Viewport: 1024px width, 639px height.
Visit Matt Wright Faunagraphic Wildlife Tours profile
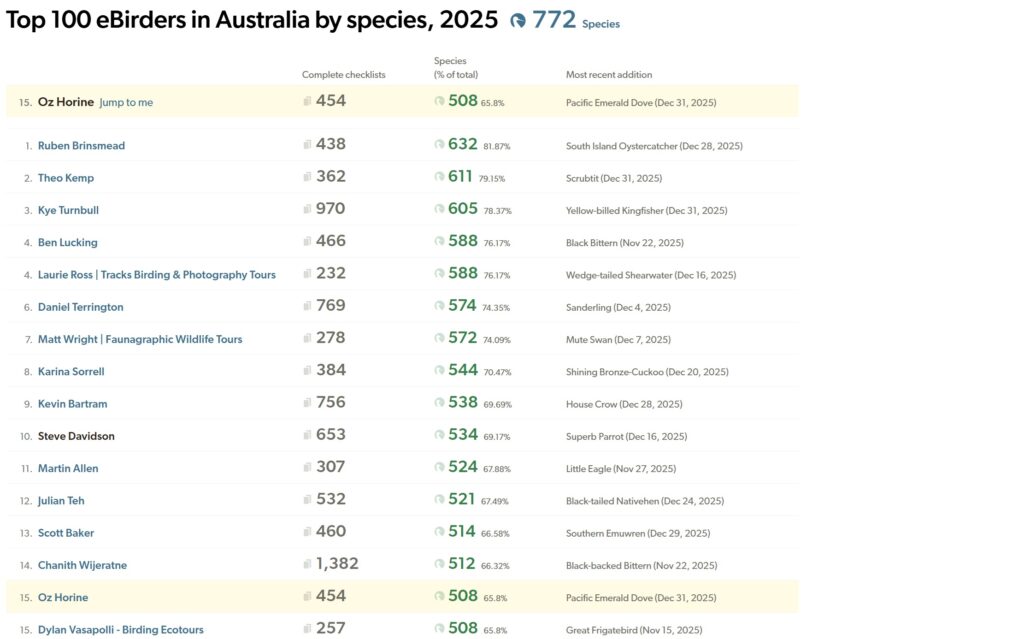pos(140,339)
